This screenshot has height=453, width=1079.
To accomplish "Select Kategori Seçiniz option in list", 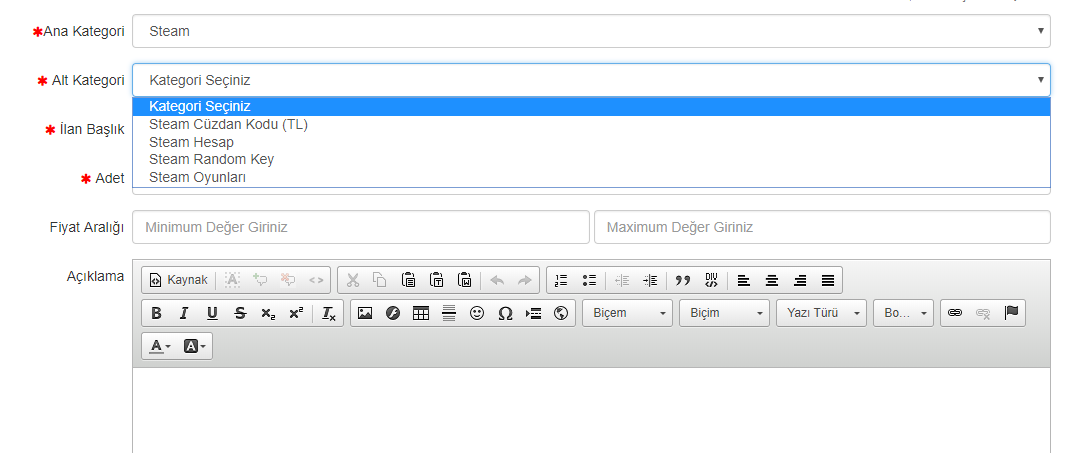I will click(591, 107).
